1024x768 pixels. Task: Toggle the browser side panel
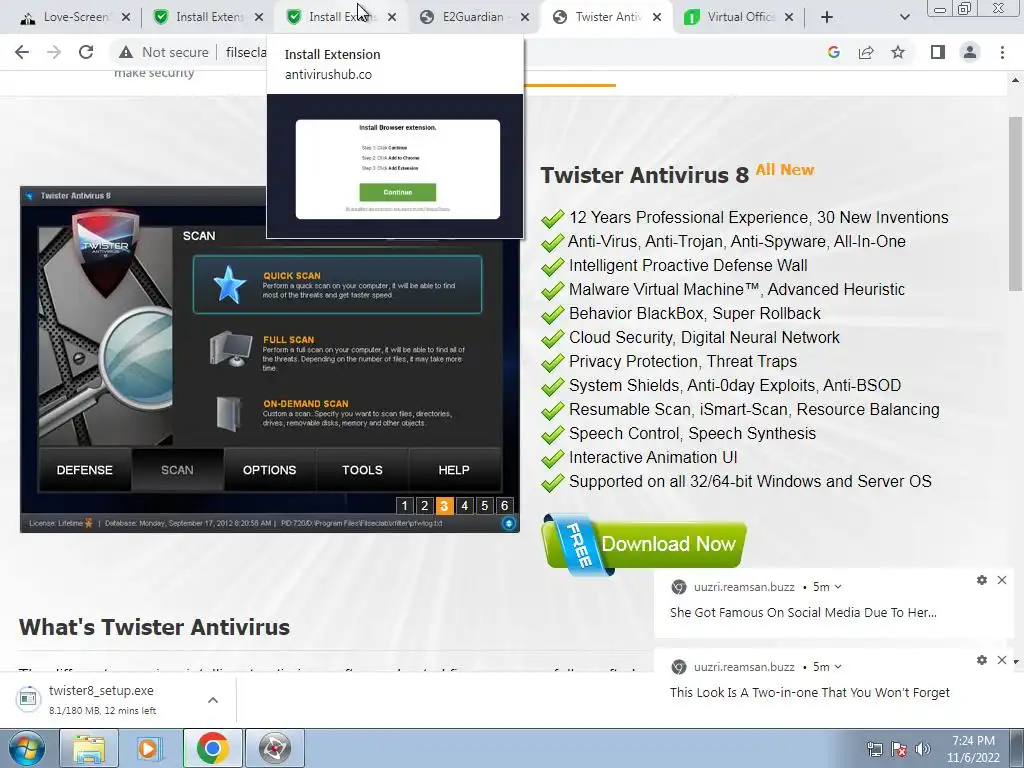click(x=938, y=52)
